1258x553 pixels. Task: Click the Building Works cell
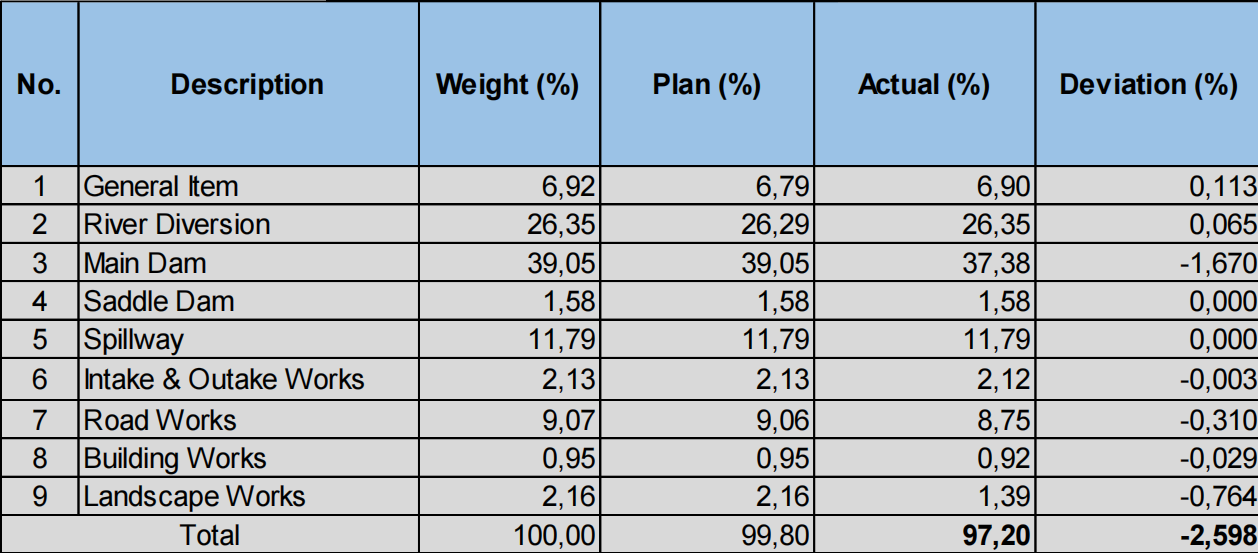(x=248, y=457)
